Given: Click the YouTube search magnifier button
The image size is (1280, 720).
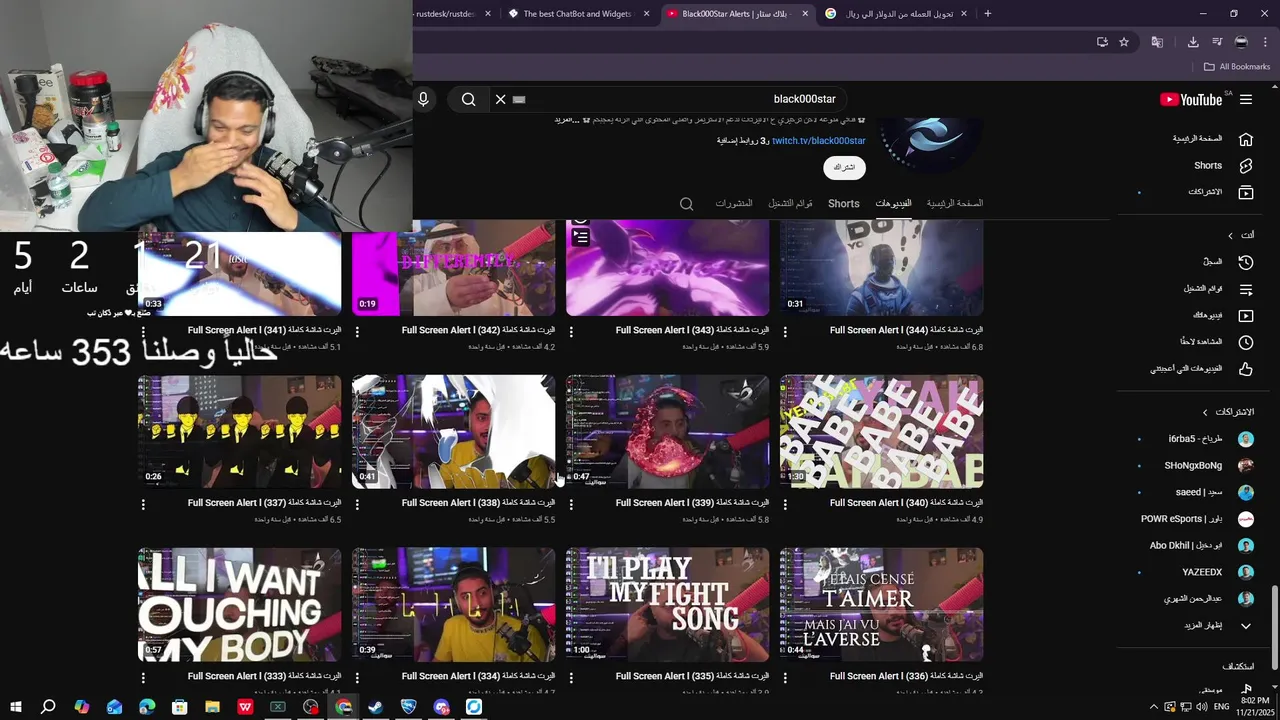Looking at the screenshot, I should click(468, 99).
